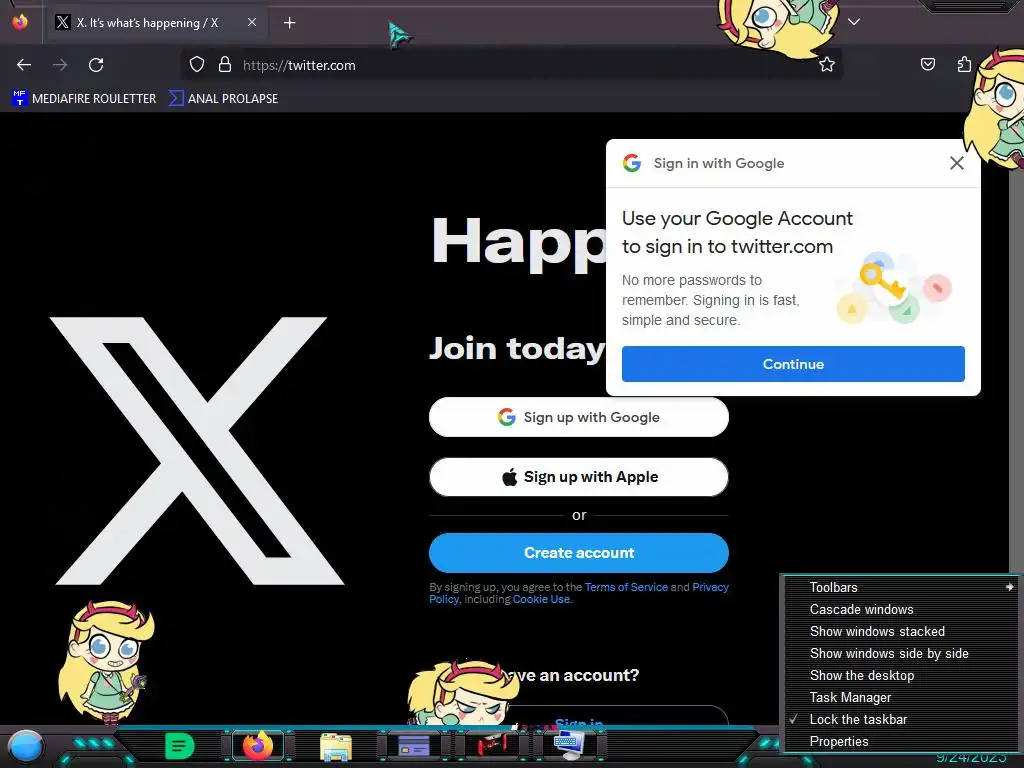Open taskbar Properties
1024x768 pixels.
click(x=900, y=741)
